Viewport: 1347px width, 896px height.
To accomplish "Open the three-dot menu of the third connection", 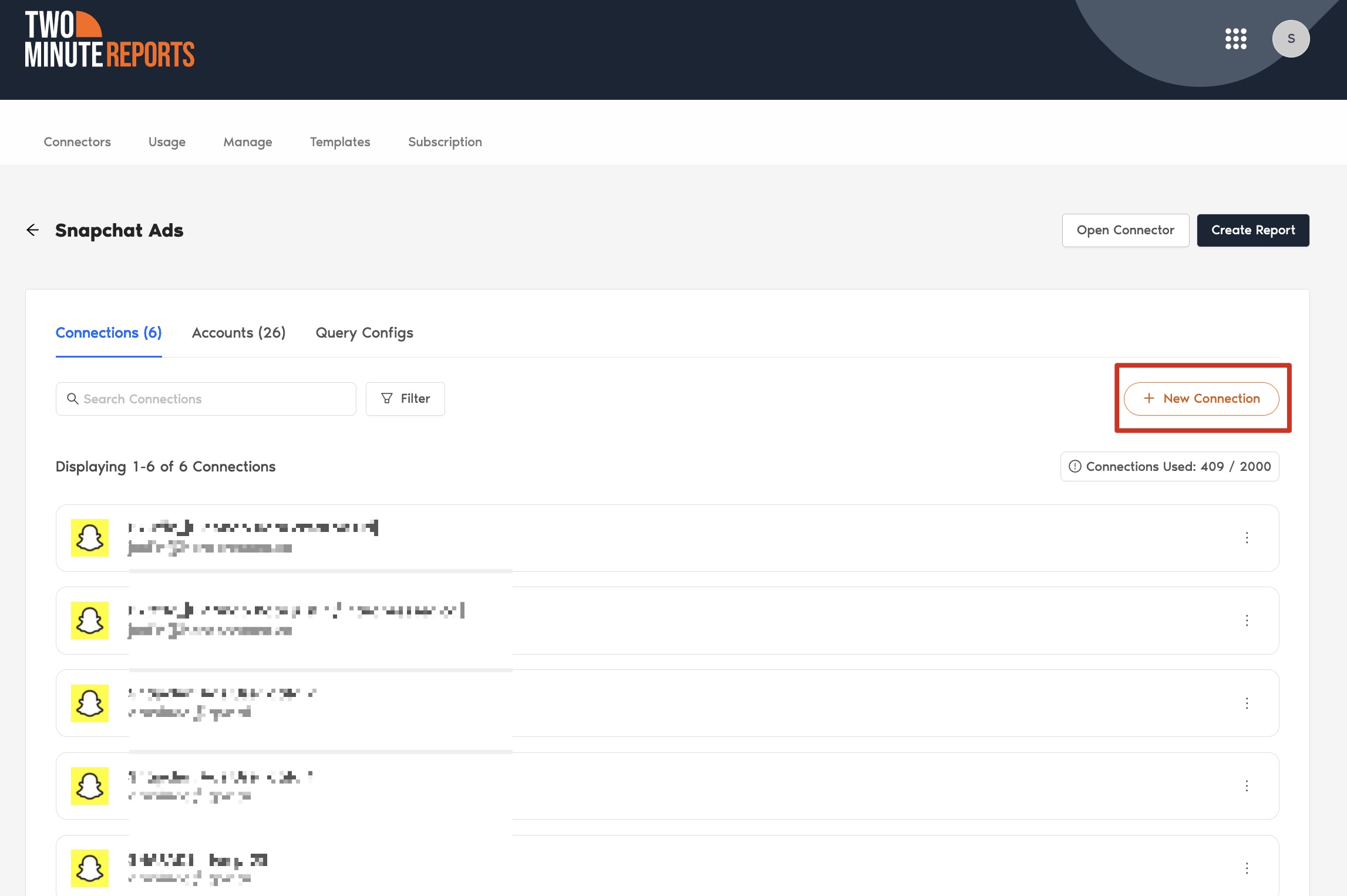I will pyautogui.click(x=1247, y=703).
